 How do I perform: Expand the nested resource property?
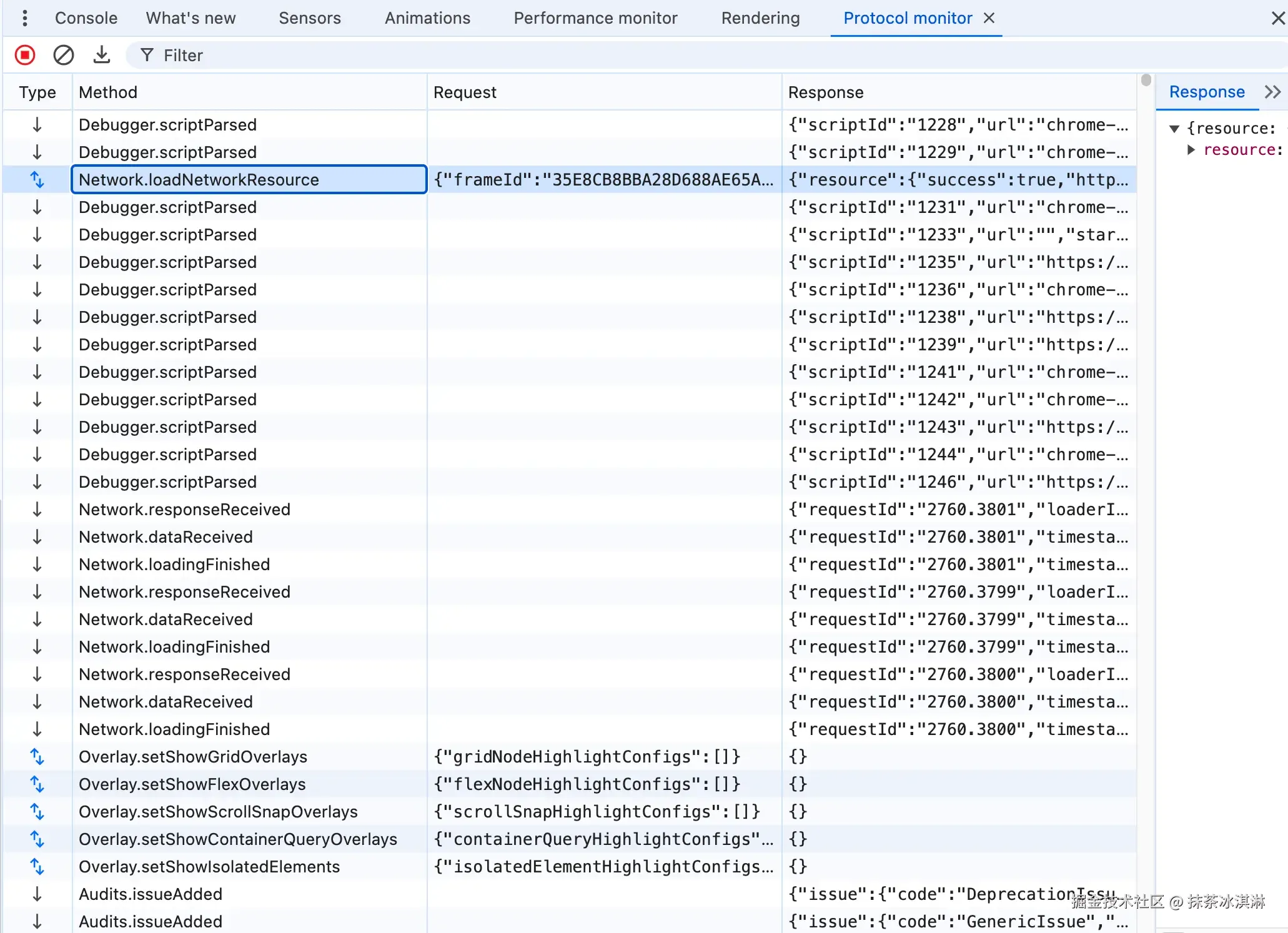click(1191, 150)
